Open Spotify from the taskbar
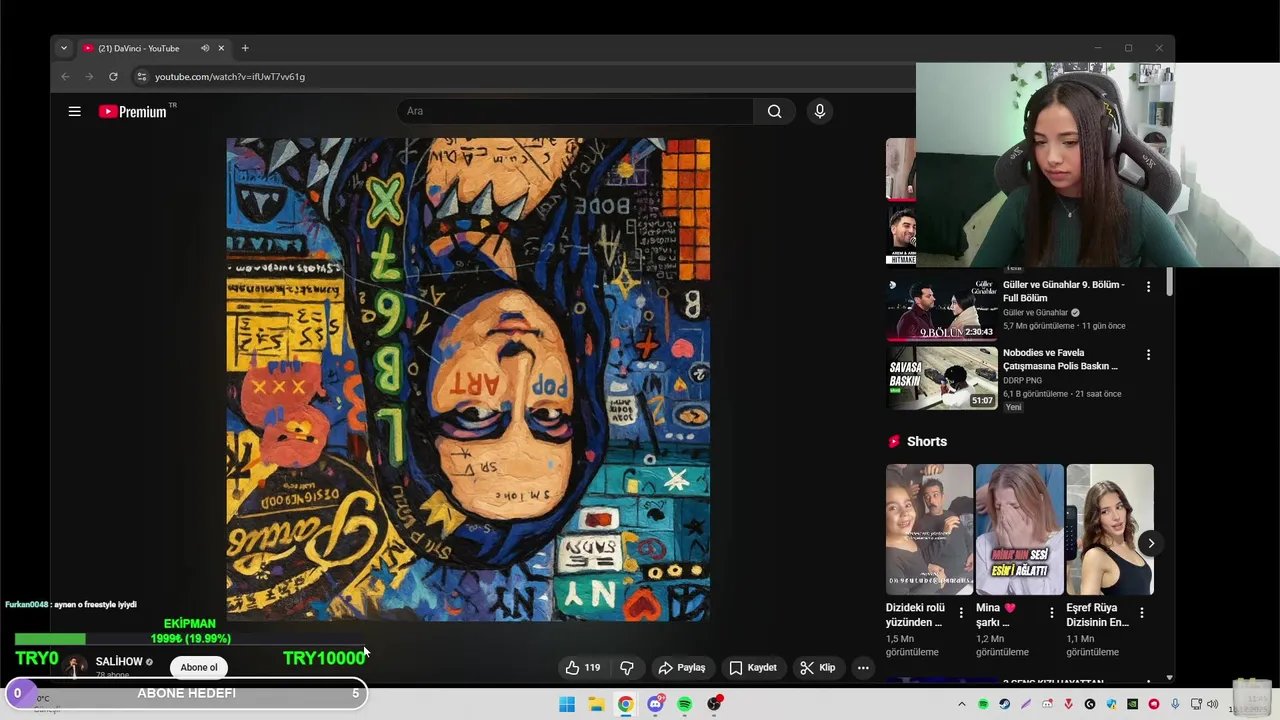The width and height of the screenshot is (1280, 720). [x=684, y=704]
